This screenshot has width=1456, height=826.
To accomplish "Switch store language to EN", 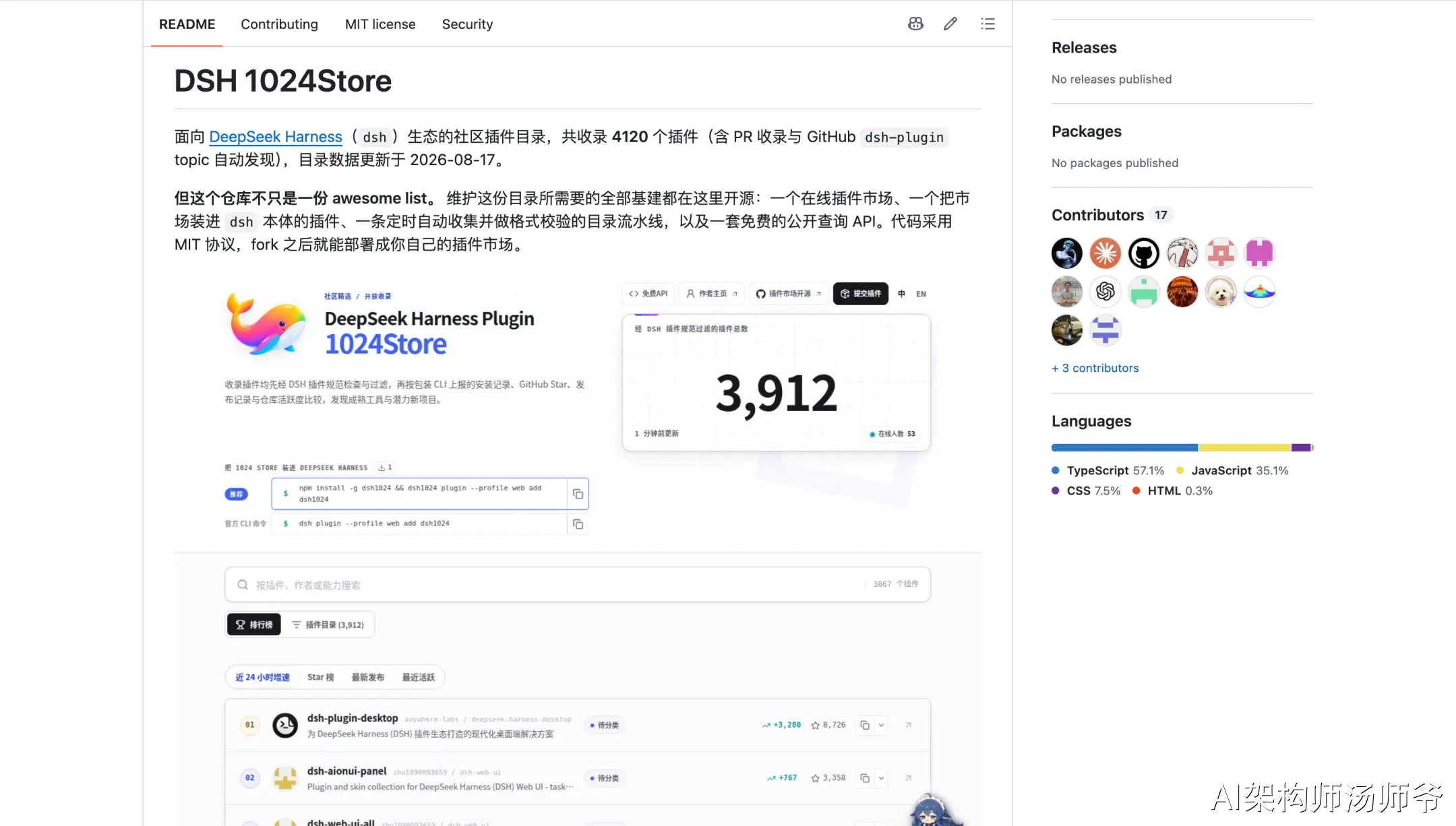I will 921,294.
